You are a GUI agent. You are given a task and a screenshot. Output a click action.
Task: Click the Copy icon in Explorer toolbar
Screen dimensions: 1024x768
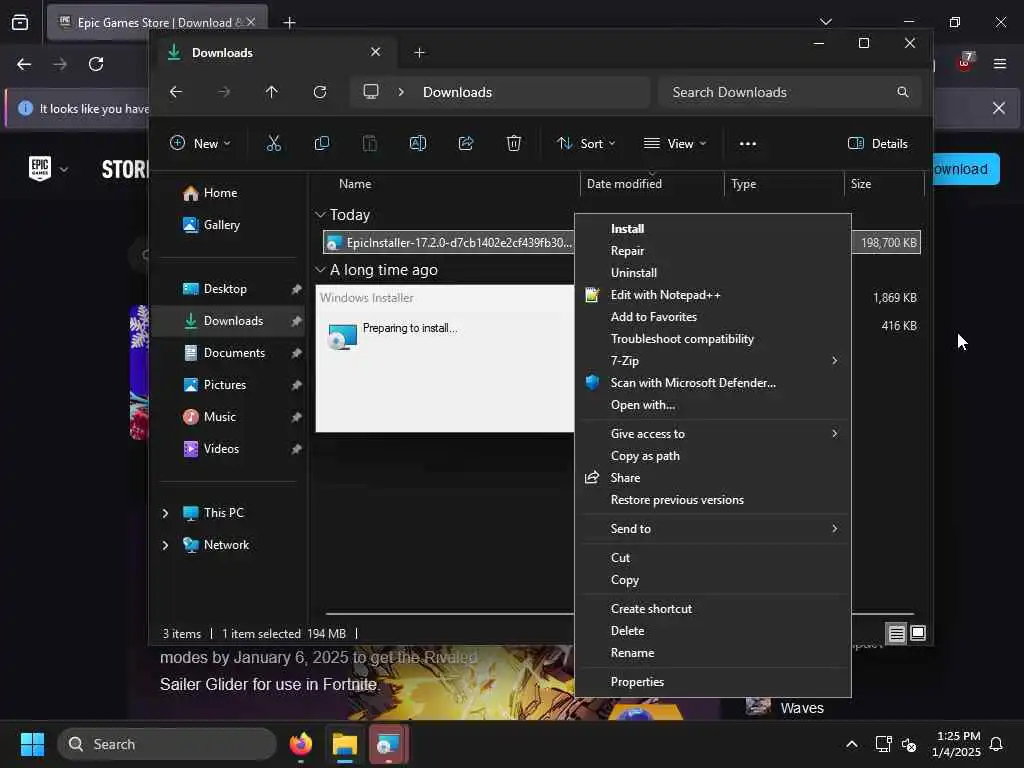tap(322, 144)
